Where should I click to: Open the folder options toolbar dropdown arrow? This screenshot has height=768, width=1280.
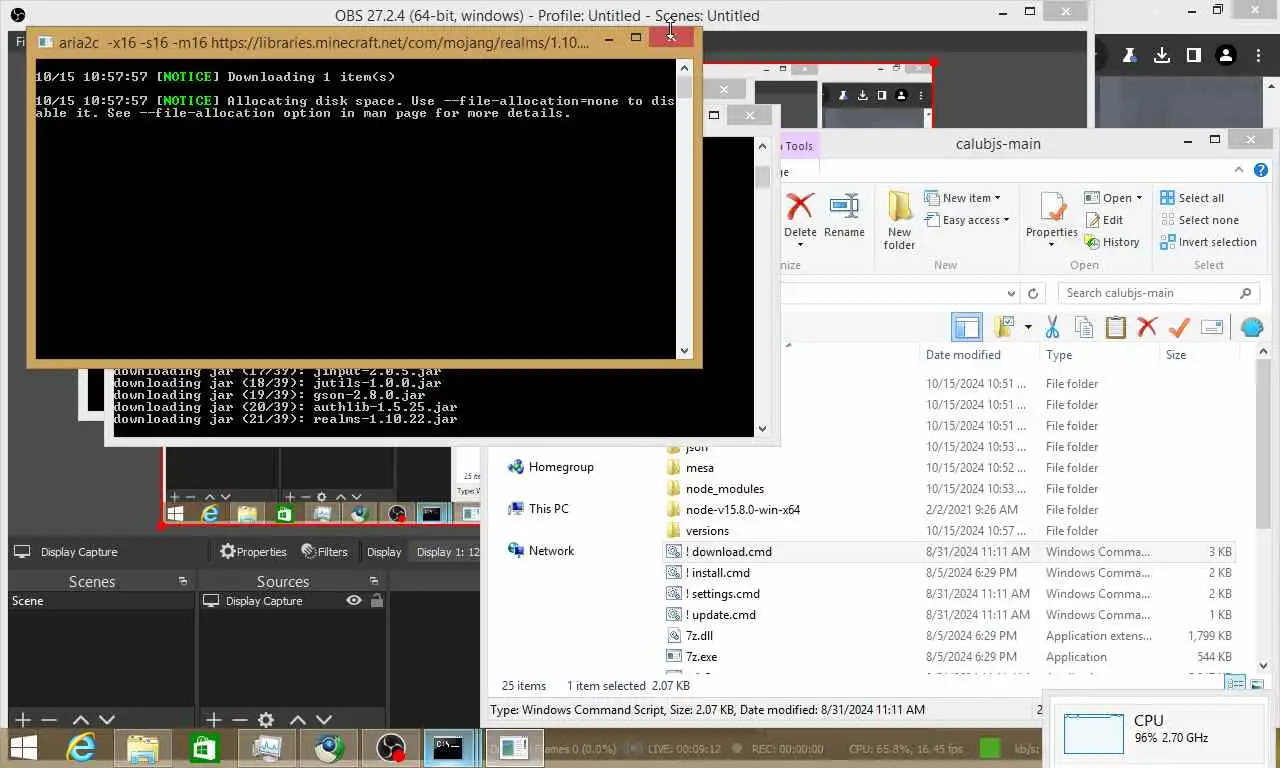[x=1027, y=328]
